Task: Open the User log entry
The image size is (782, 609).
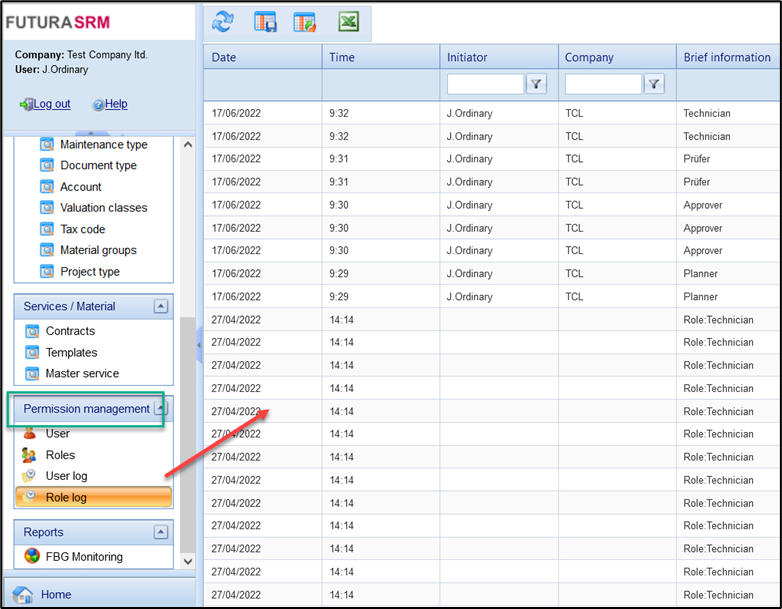Action: pyautogui.click(x=66, y=476)
